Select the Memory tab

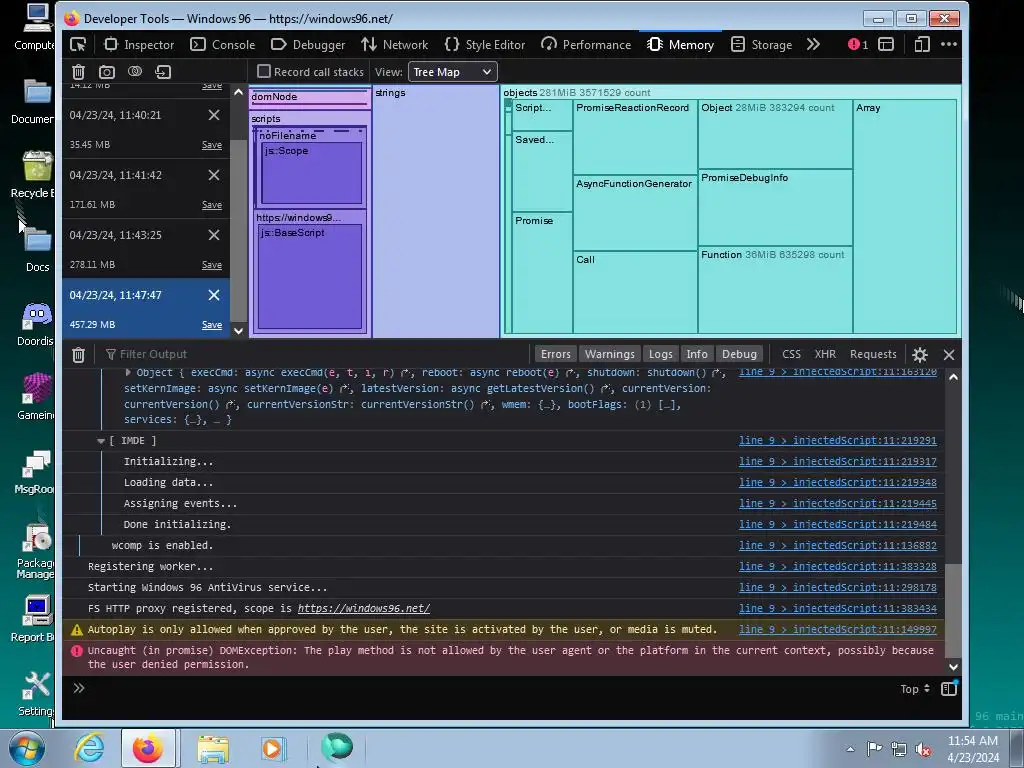point(680,44)
